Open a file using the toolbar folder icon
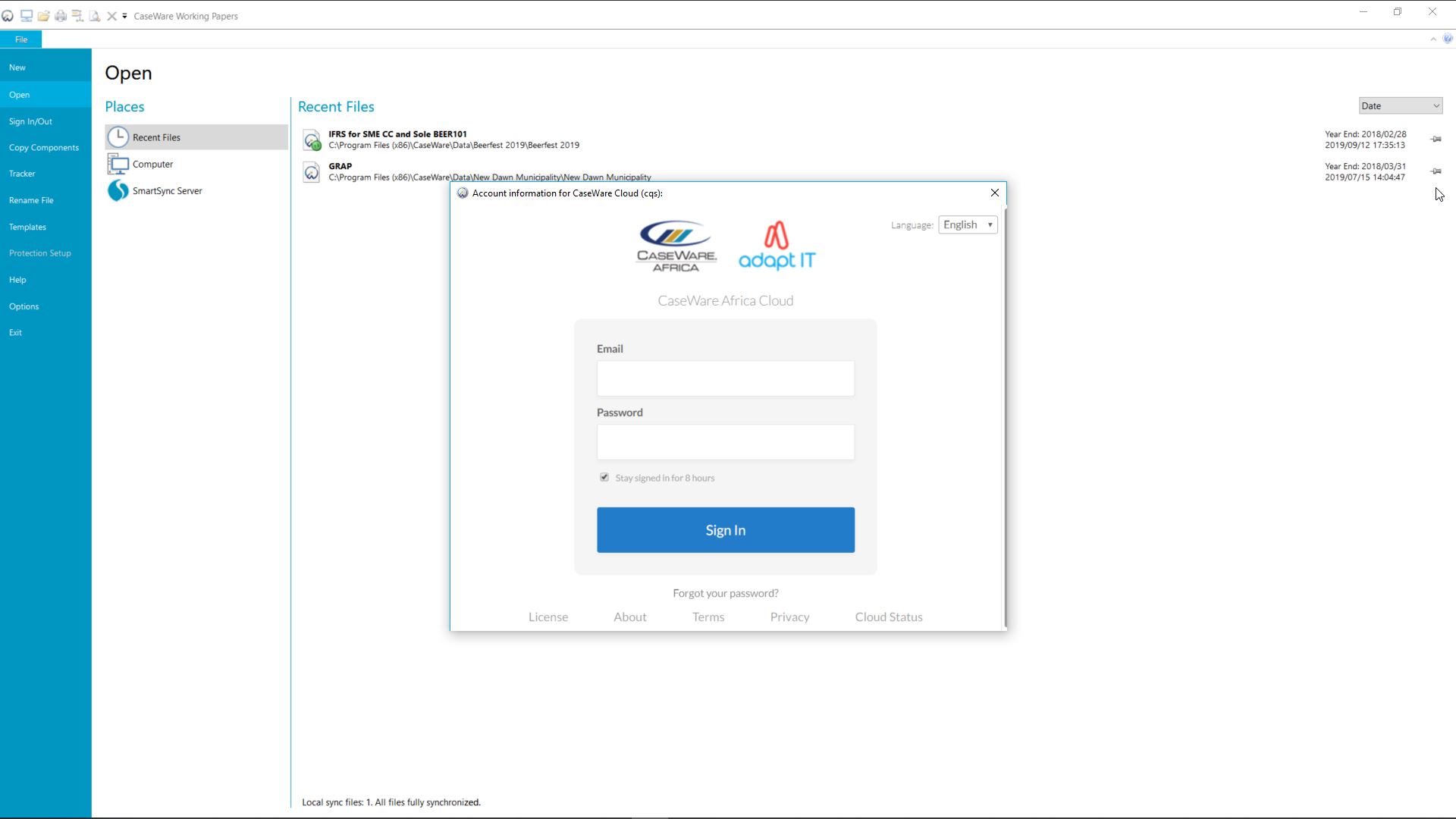Screen dimensions: 1456x819 click(x=43, y=15)
